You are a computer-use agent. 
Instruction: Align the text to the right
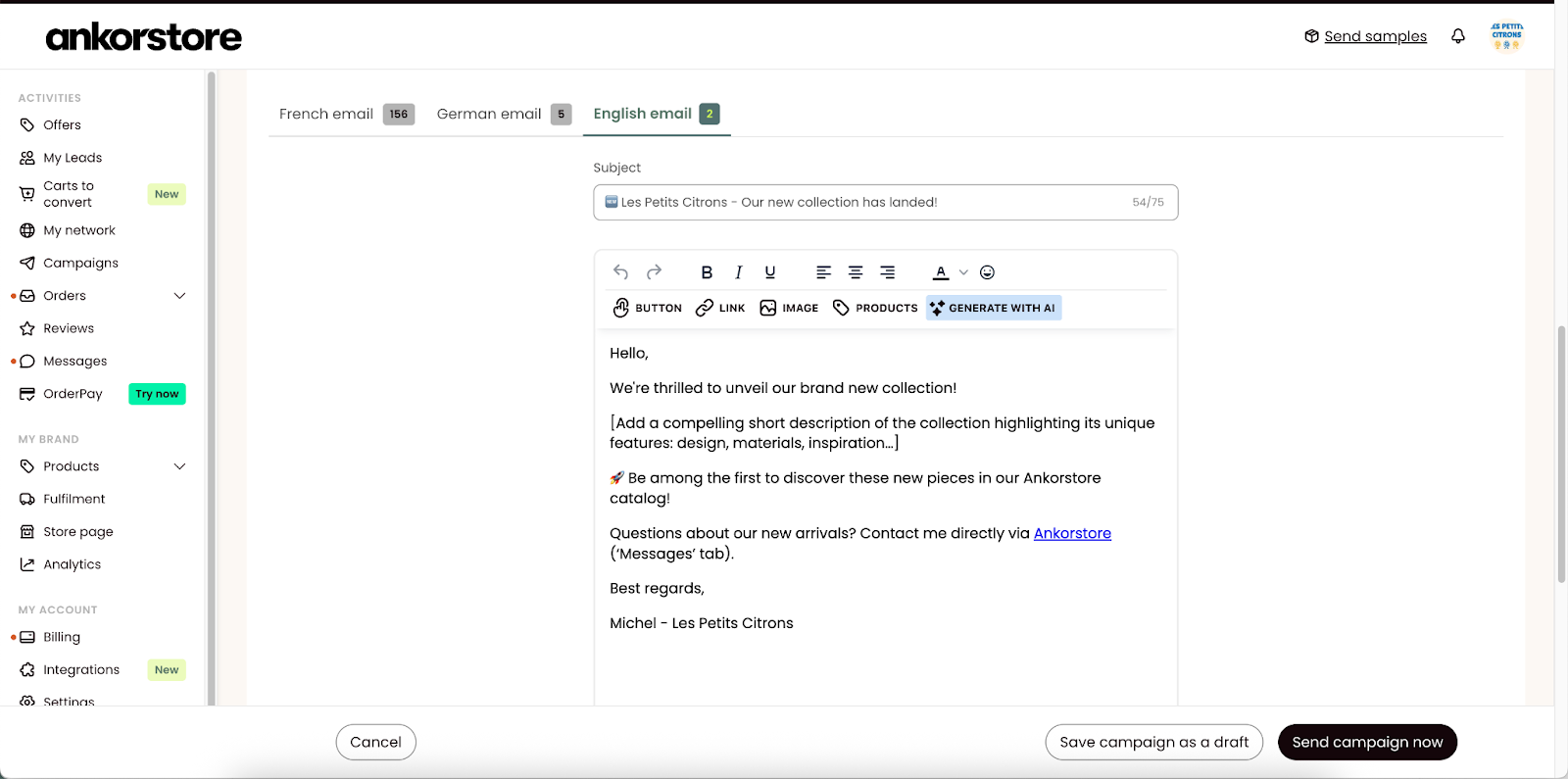(887, 272)
